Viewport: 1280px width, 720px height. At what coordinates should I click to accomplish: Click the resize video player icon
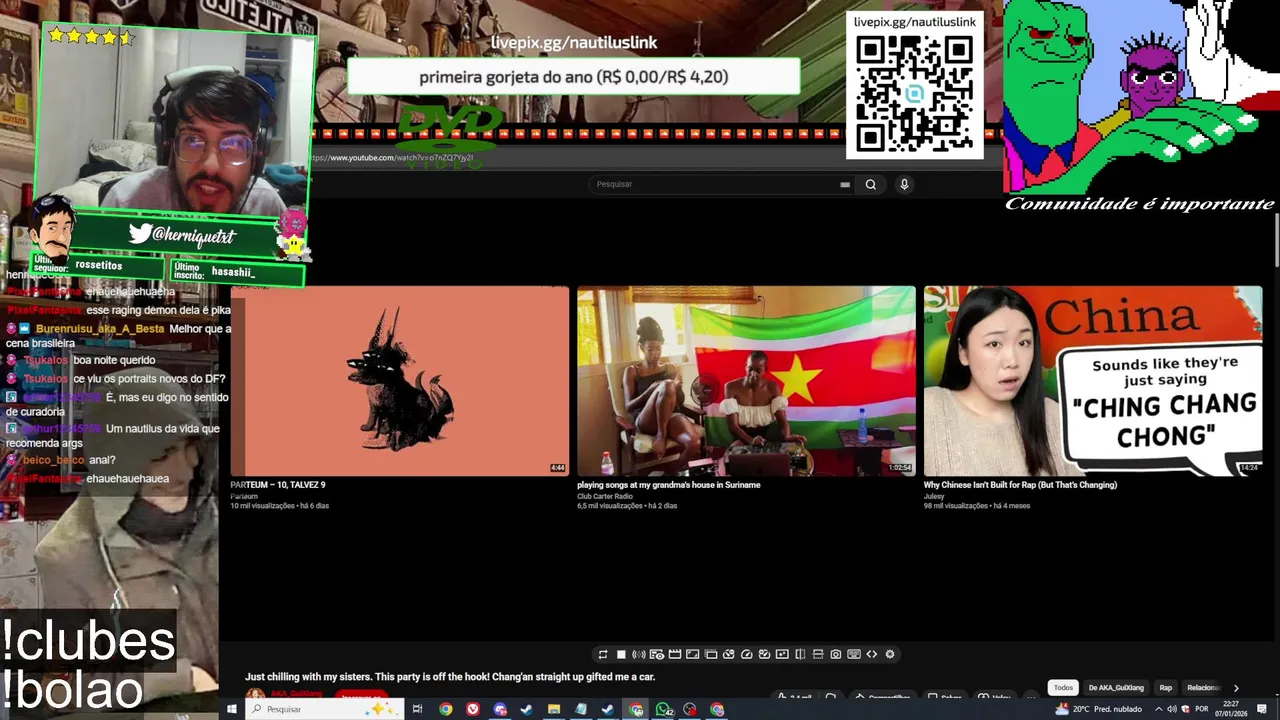tap(693, 654)
